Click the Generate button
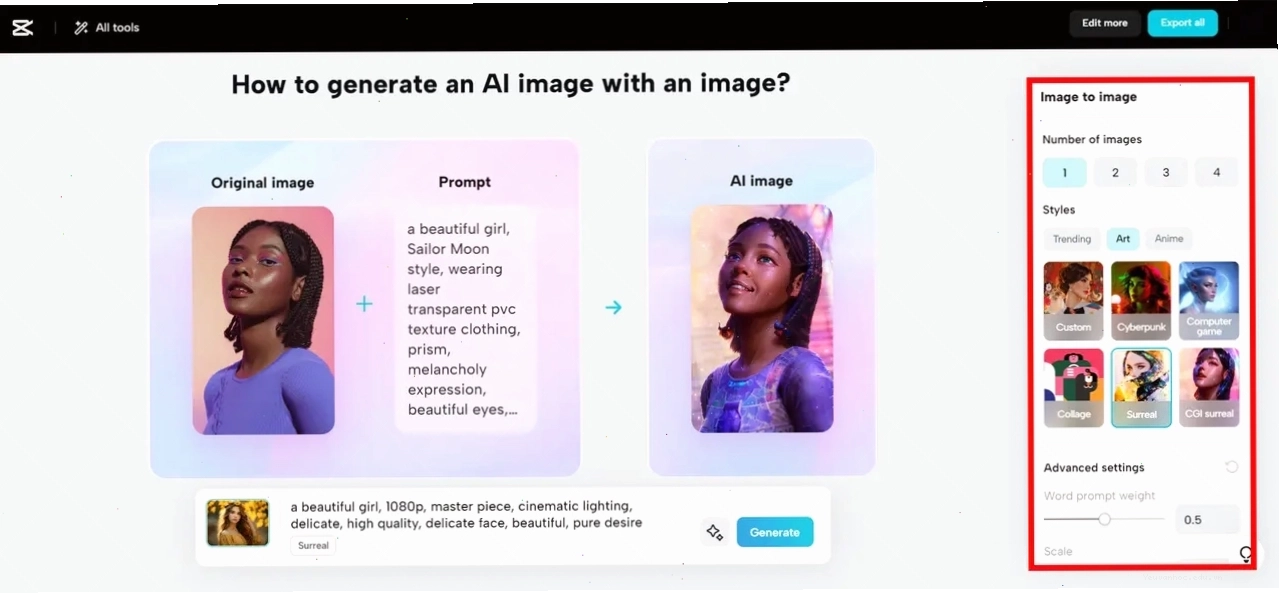The image size is (1279, 594). point(775,532)
